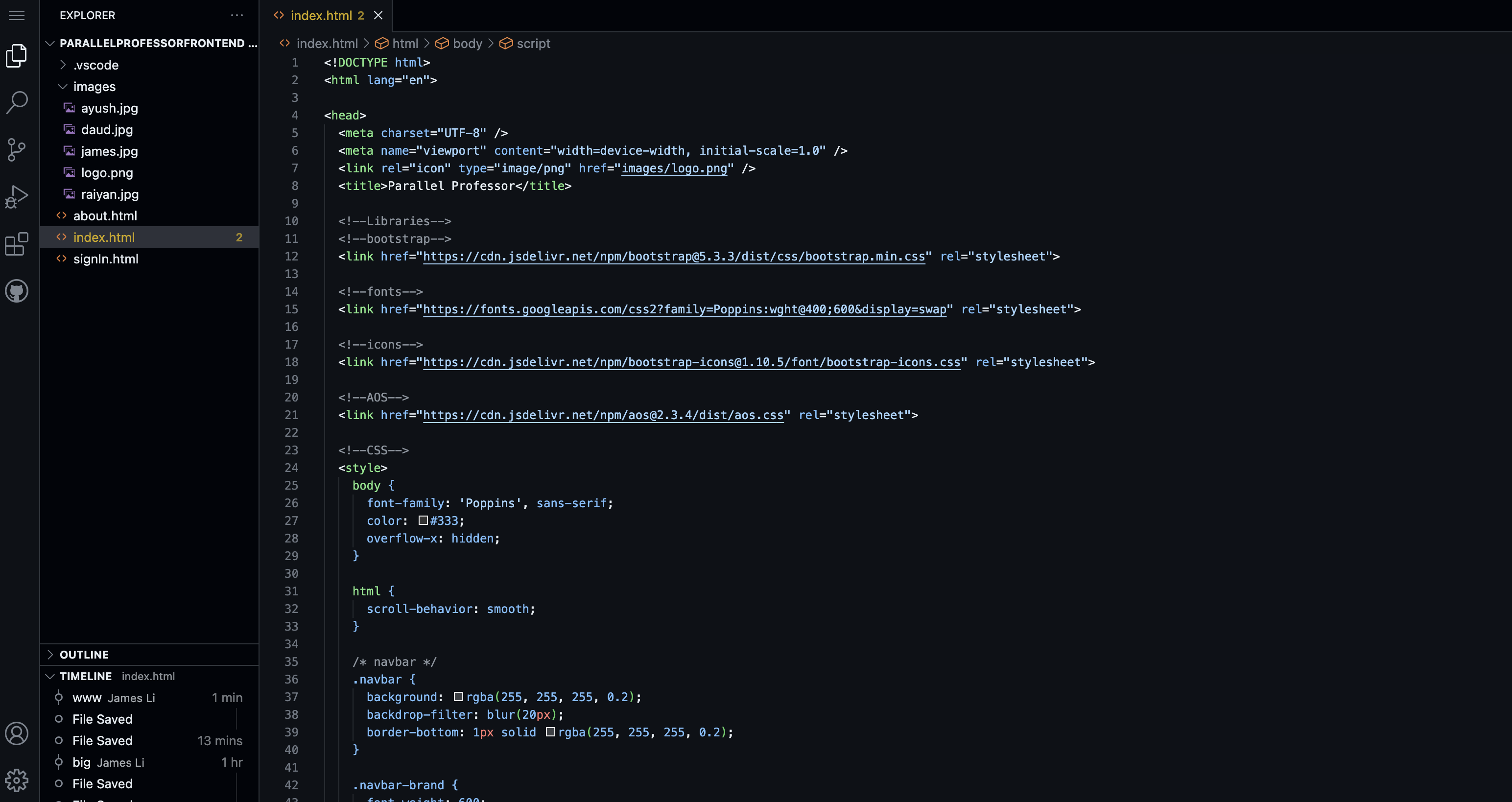The width and height of the screenshot is (1512, 802).
Task: Select the 'www James Li' timeline commit
Action: point(113,698)
